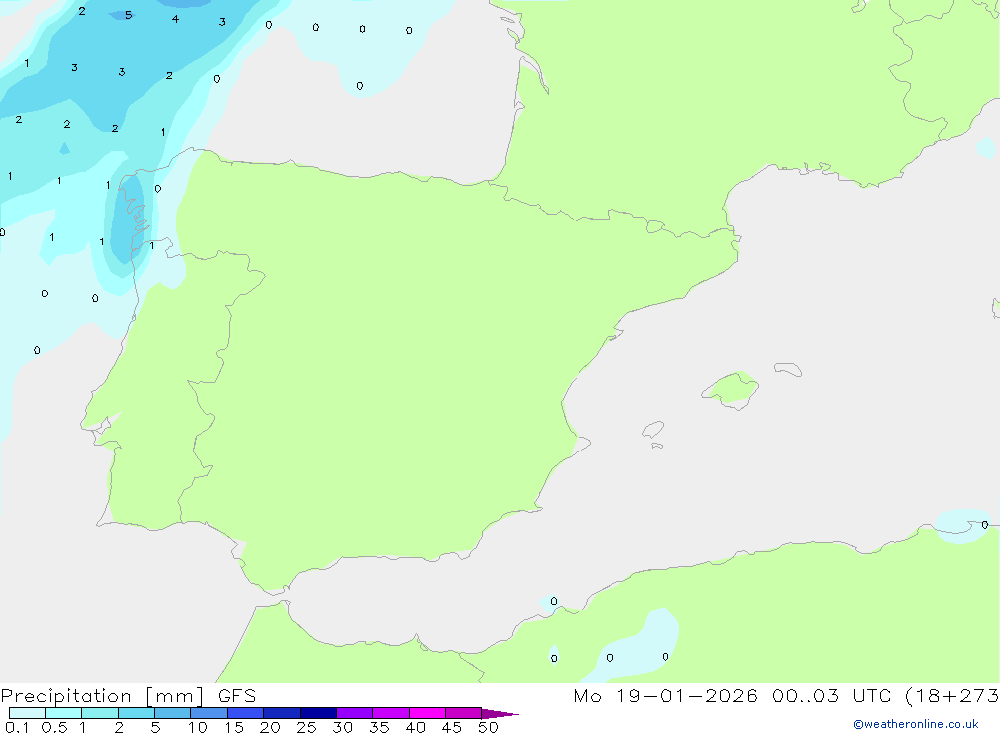Screen dimensions: 1000x733
Task: Click the Menorca island outline on the map
Action: [x=788, y=369]
